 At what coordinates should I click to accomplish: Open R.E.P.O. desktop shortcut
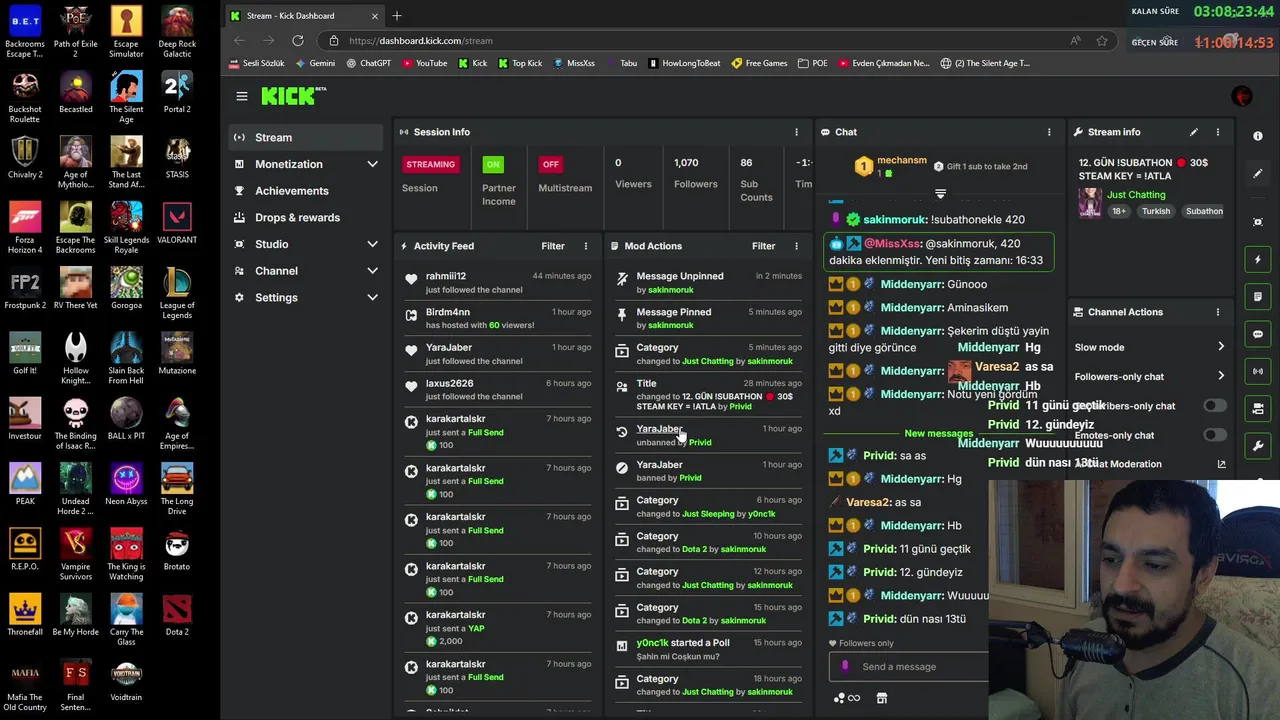(x=25, y=550)
